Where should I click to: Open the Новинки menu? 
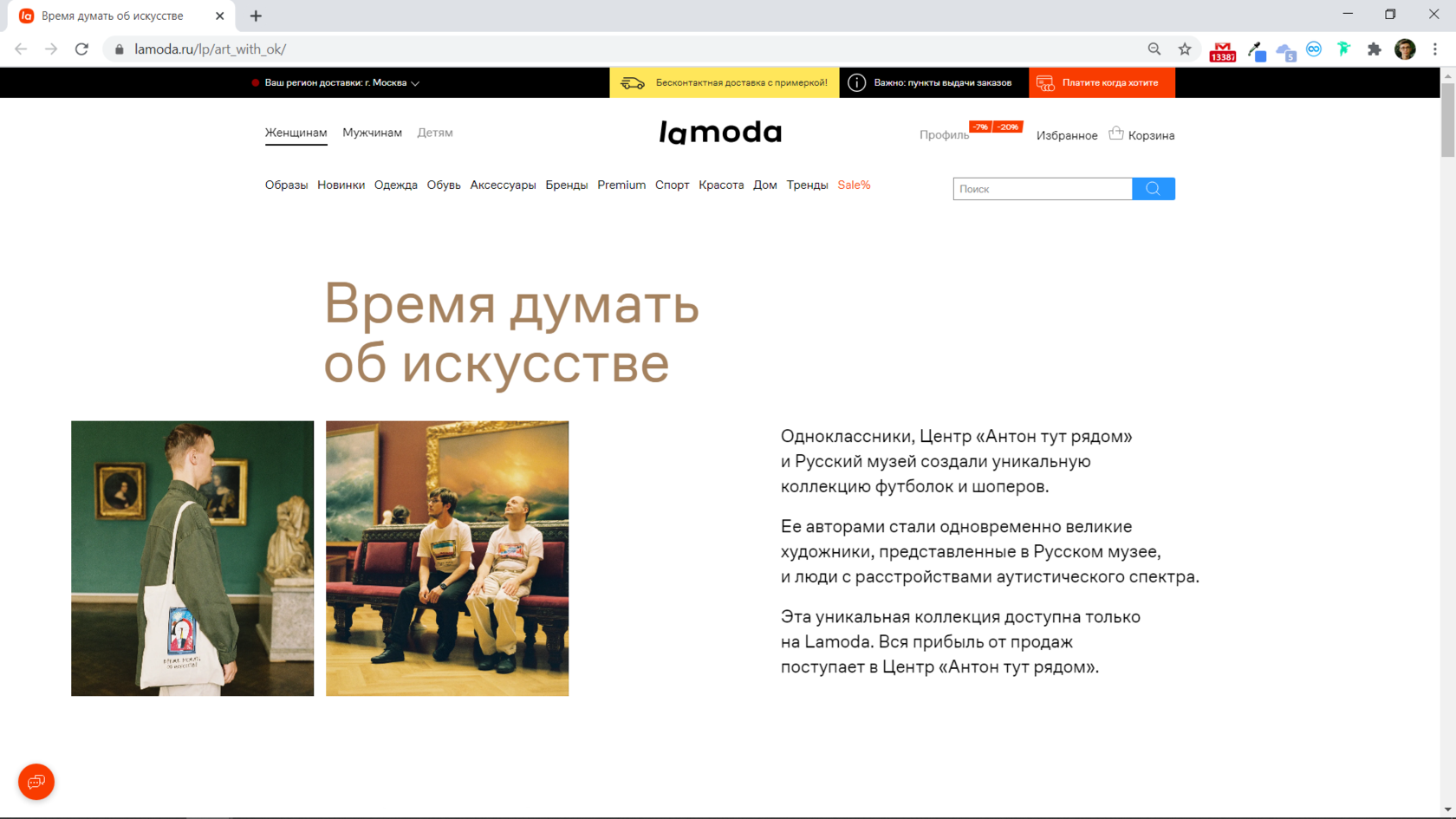tap(341, 185)
